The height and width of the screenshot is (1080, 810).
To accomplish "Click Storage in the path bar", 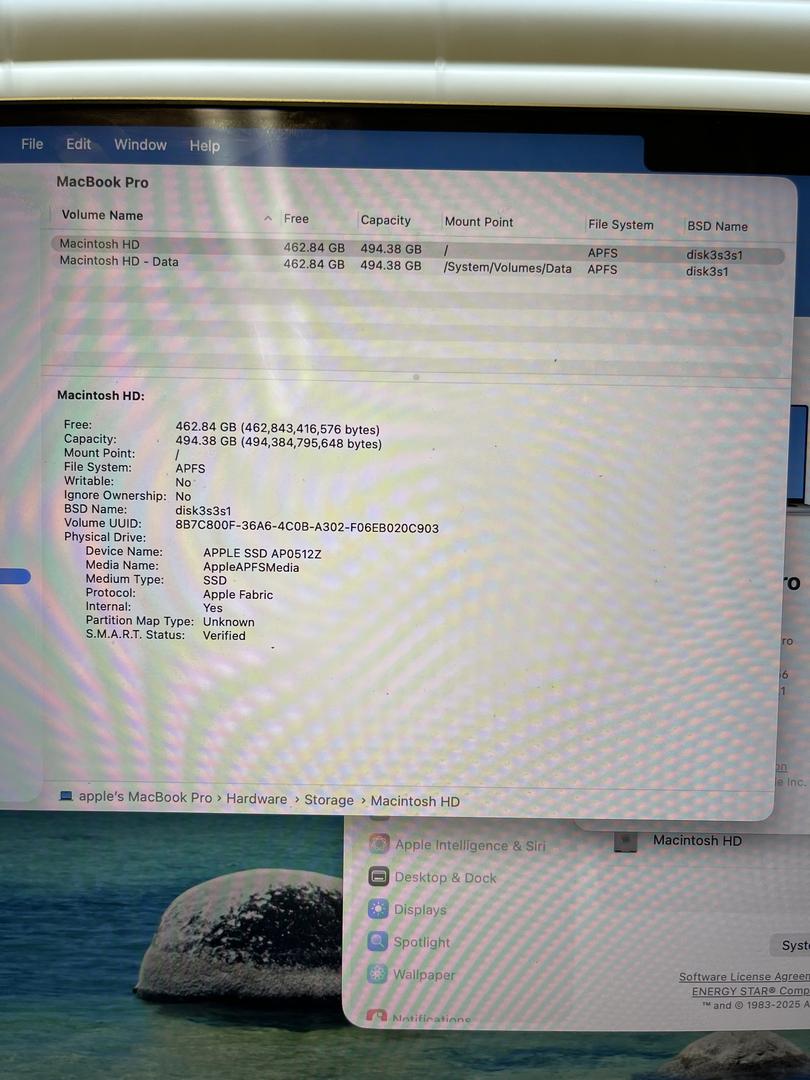I will click(329, 800).
